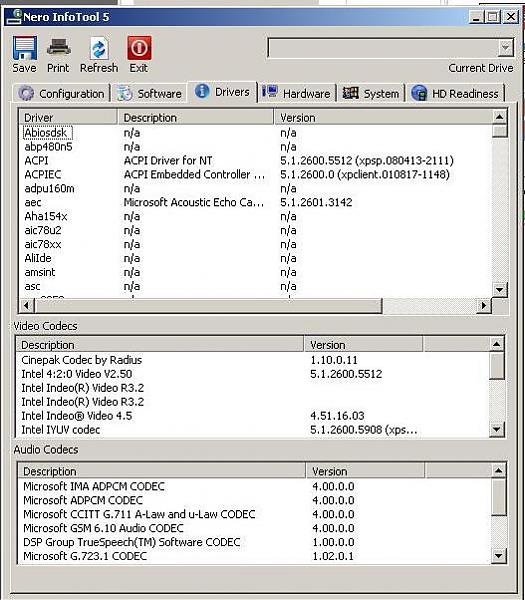Click version 1.10.0.11 cell
525x600 pixels.
coord(334,360)
